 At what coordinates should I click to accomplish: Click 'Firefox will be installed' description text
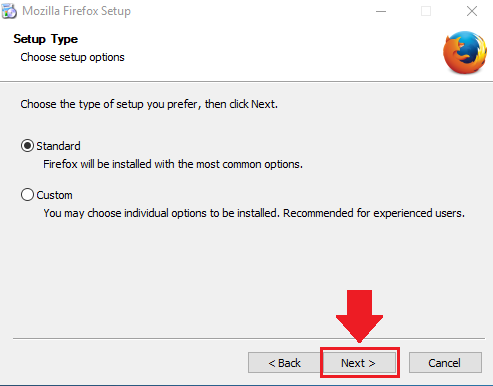173,164
